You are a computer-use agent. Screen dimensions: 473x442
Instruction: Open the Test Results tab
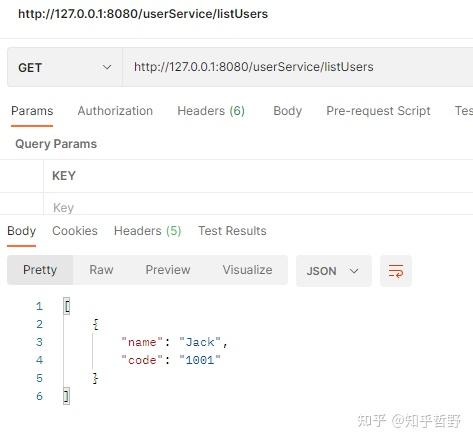(x=232, y=231)
